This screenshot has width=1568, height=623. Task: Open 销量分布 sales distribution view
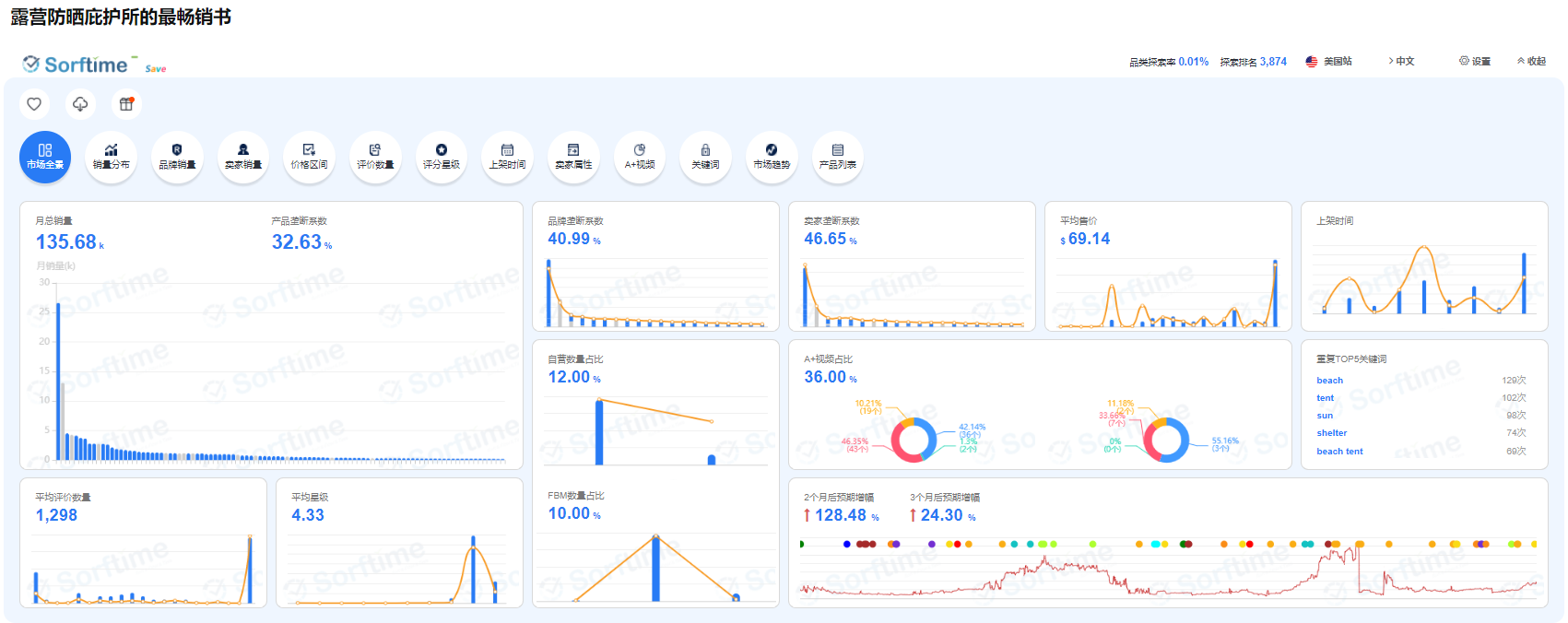click(x=111, y=157)
